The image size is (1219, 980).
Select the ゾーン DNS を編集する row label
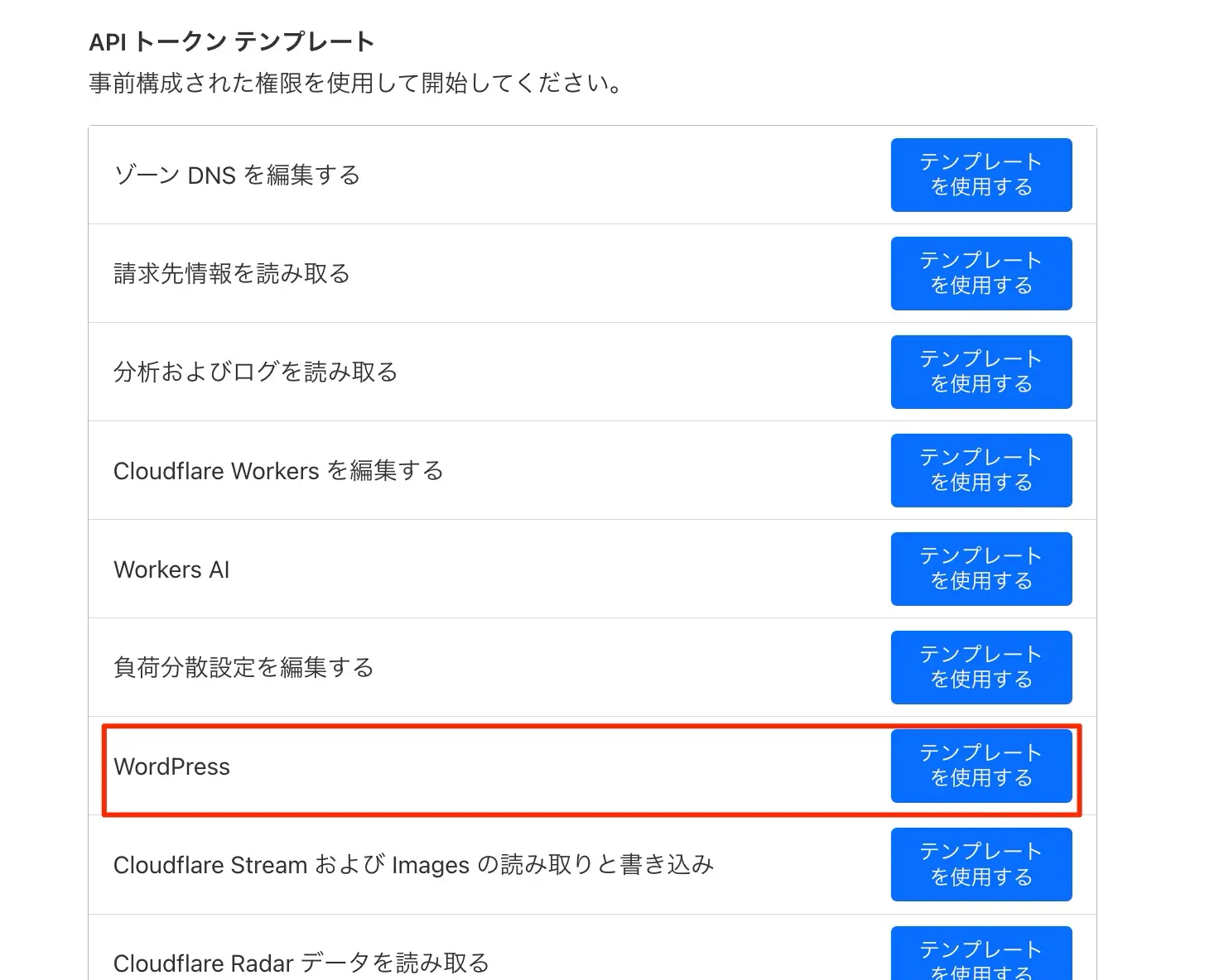tap(237, 175)
